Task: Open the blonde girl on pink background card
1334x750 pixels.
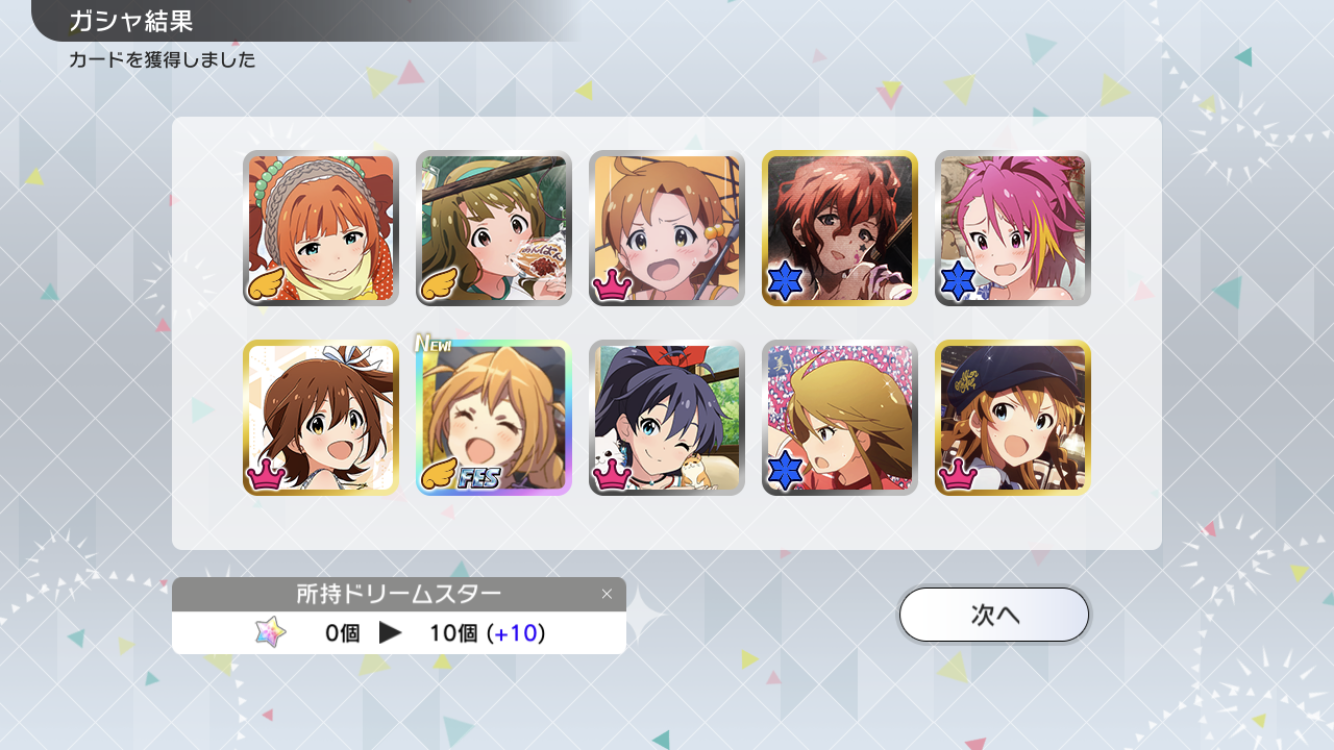Action: point(840,418)
